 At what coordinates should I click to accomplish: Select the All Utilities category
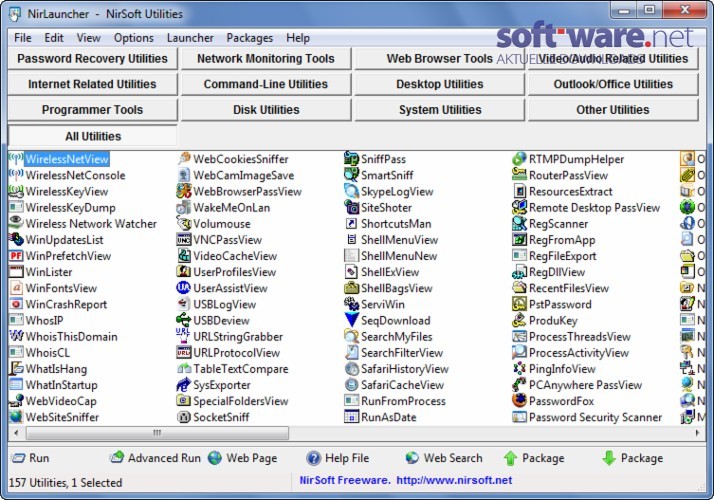pos(92,136)
